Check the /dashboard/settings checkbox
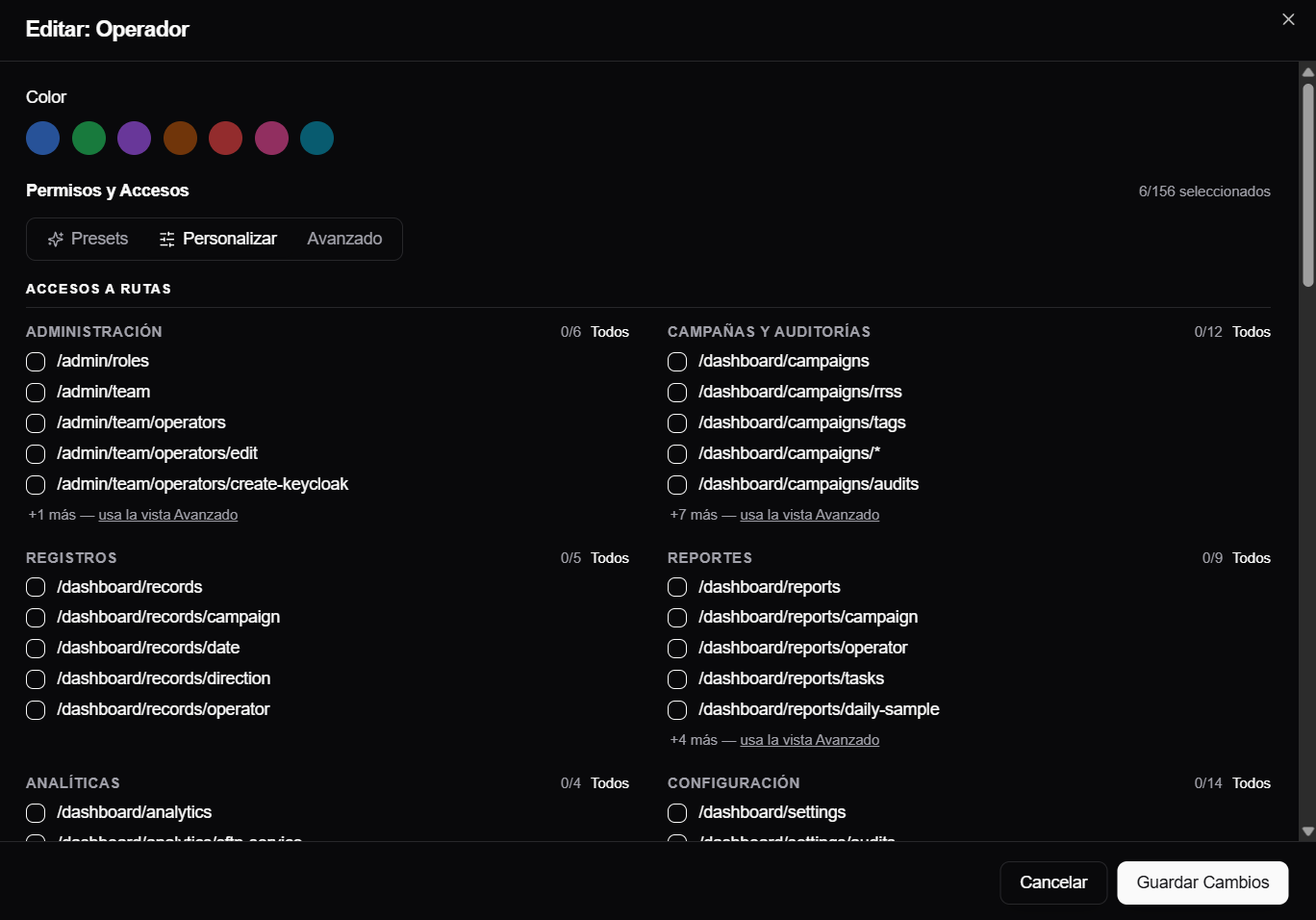 pyautogui.click(x=677, y=813)
